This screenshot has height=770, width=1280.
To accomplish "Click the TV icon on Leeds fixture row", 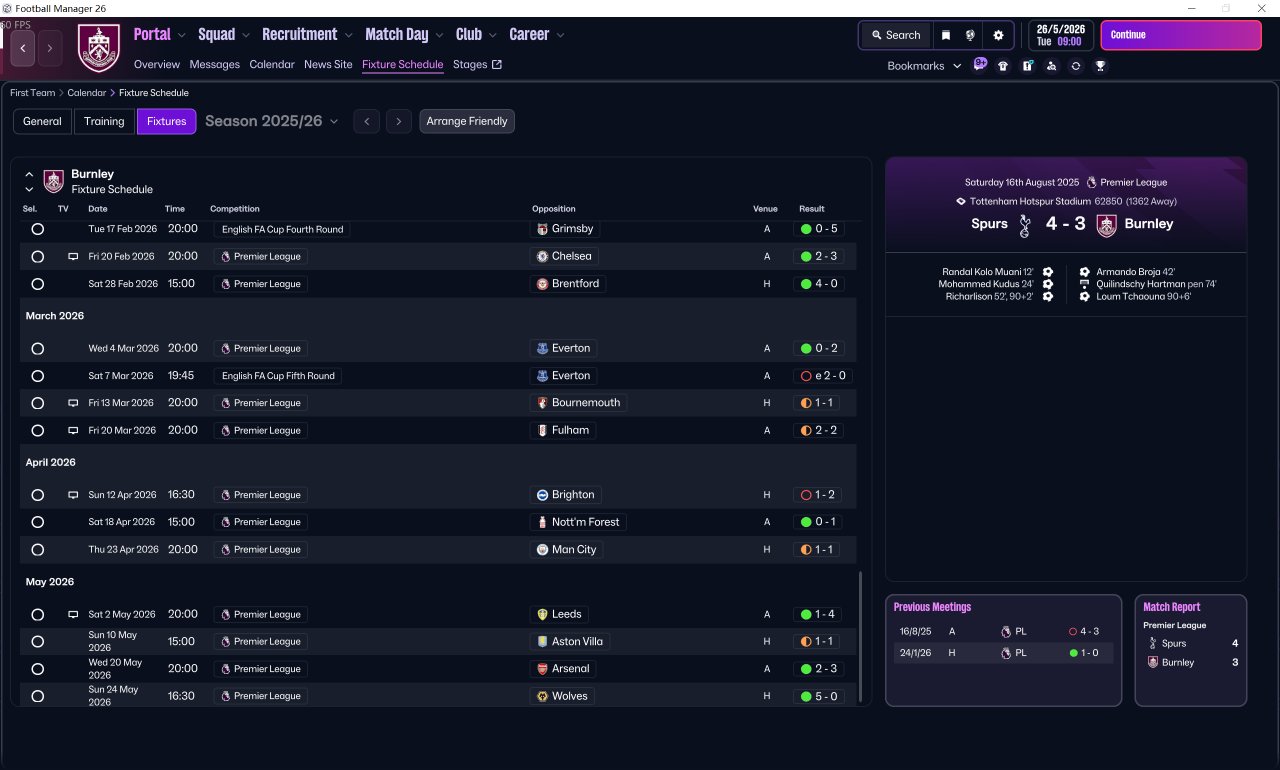I will (x=72, y=615).
